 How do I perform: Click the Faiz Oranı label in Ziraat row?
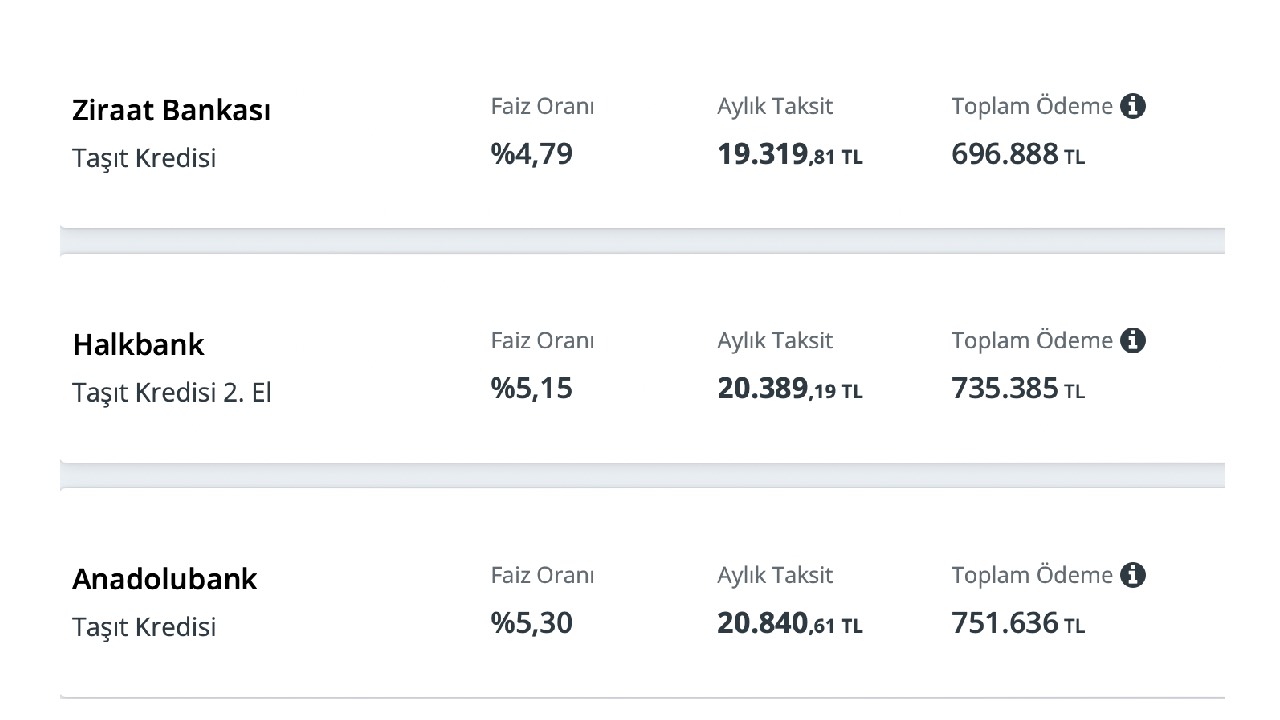pyautogui.click(x=542, y=106)
